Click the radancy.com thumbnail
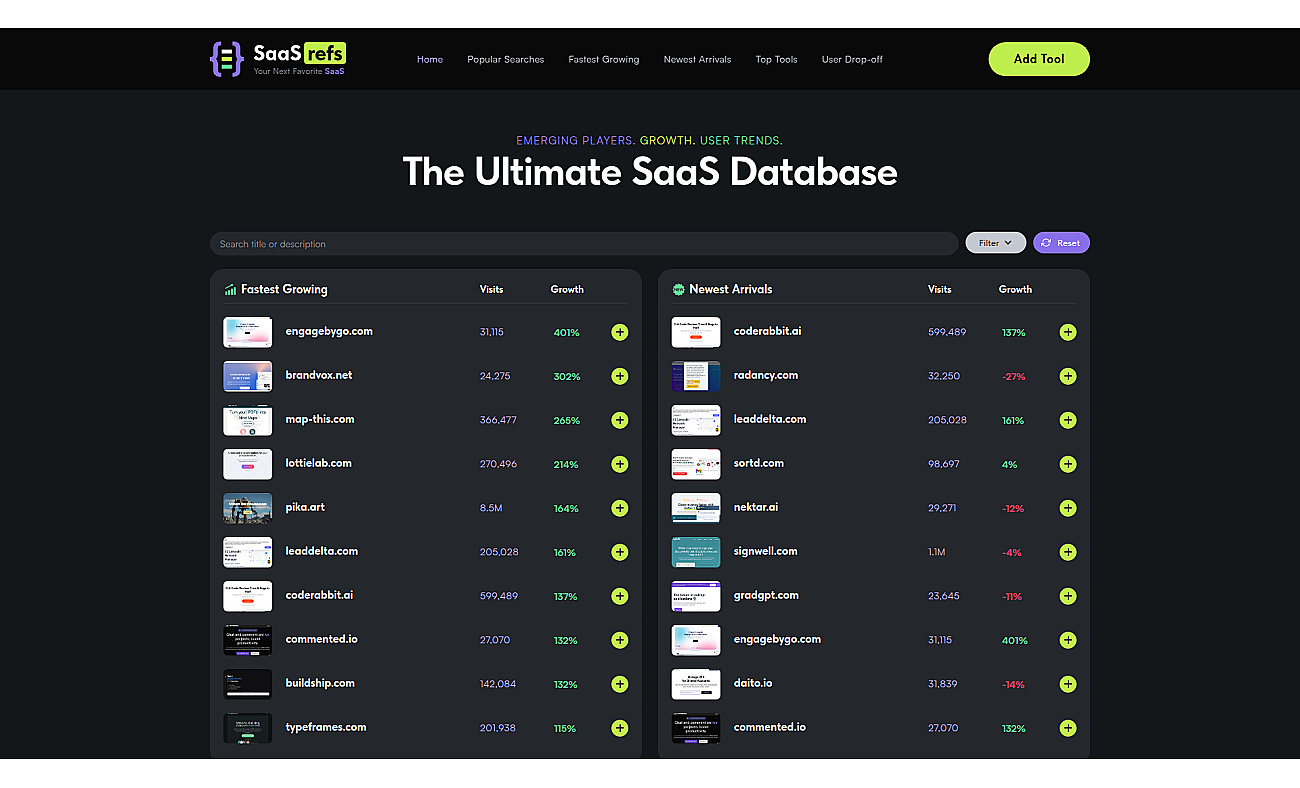 point(695,376)
